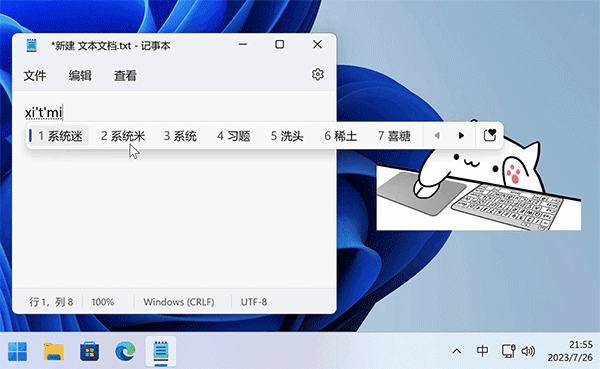Click Windows (CRLF) in status bar
The image size is (600, 369).
coord(179,302)
